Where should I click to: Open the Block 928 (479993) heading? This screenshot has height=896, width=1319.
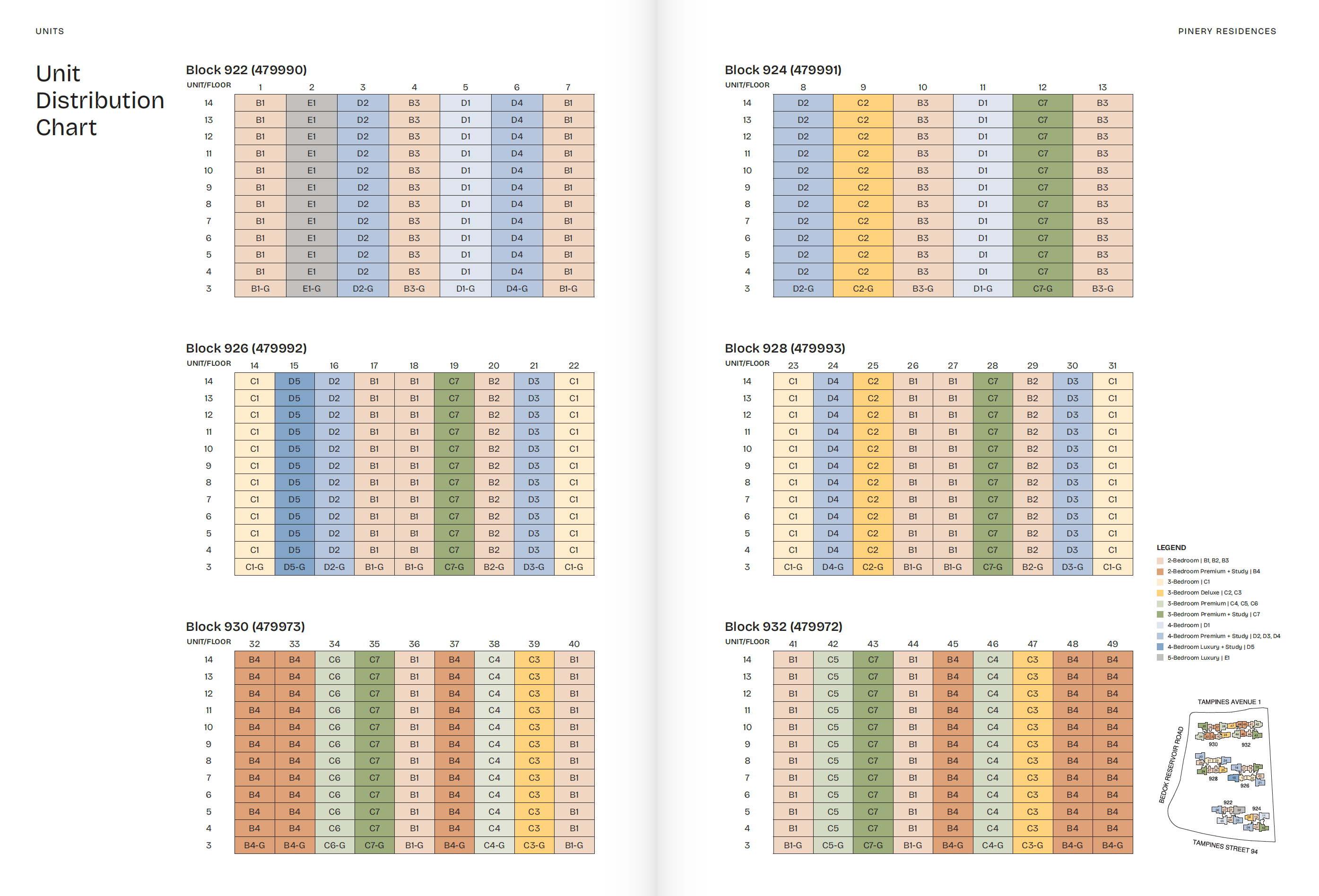784,348
